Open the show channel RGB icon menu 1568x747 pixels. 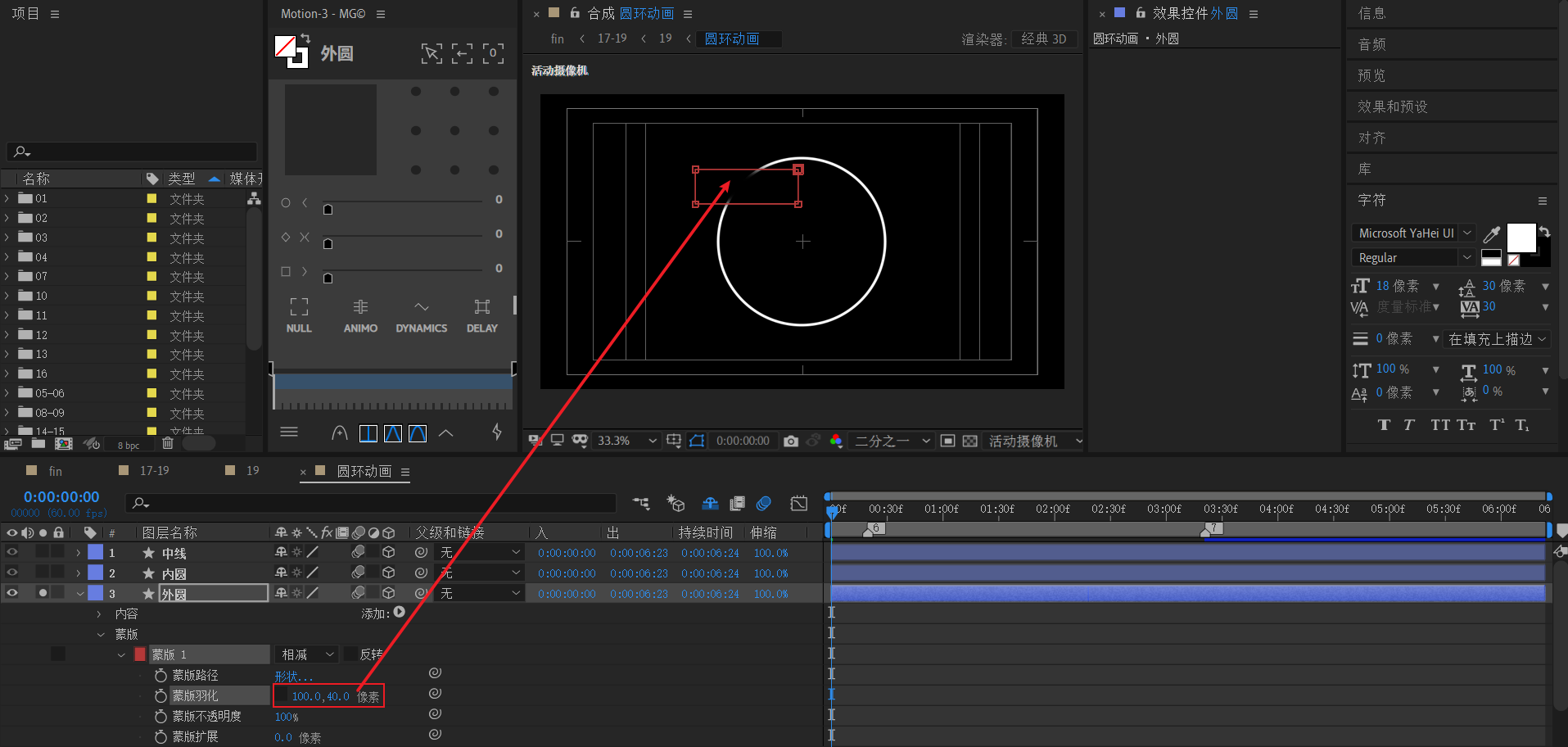(x=836, y=441)
